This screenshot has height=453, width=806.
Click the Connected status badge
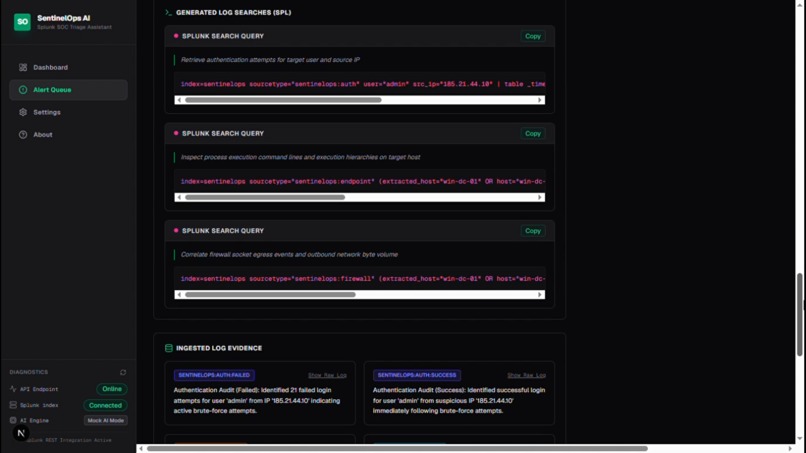pos(105,405)
